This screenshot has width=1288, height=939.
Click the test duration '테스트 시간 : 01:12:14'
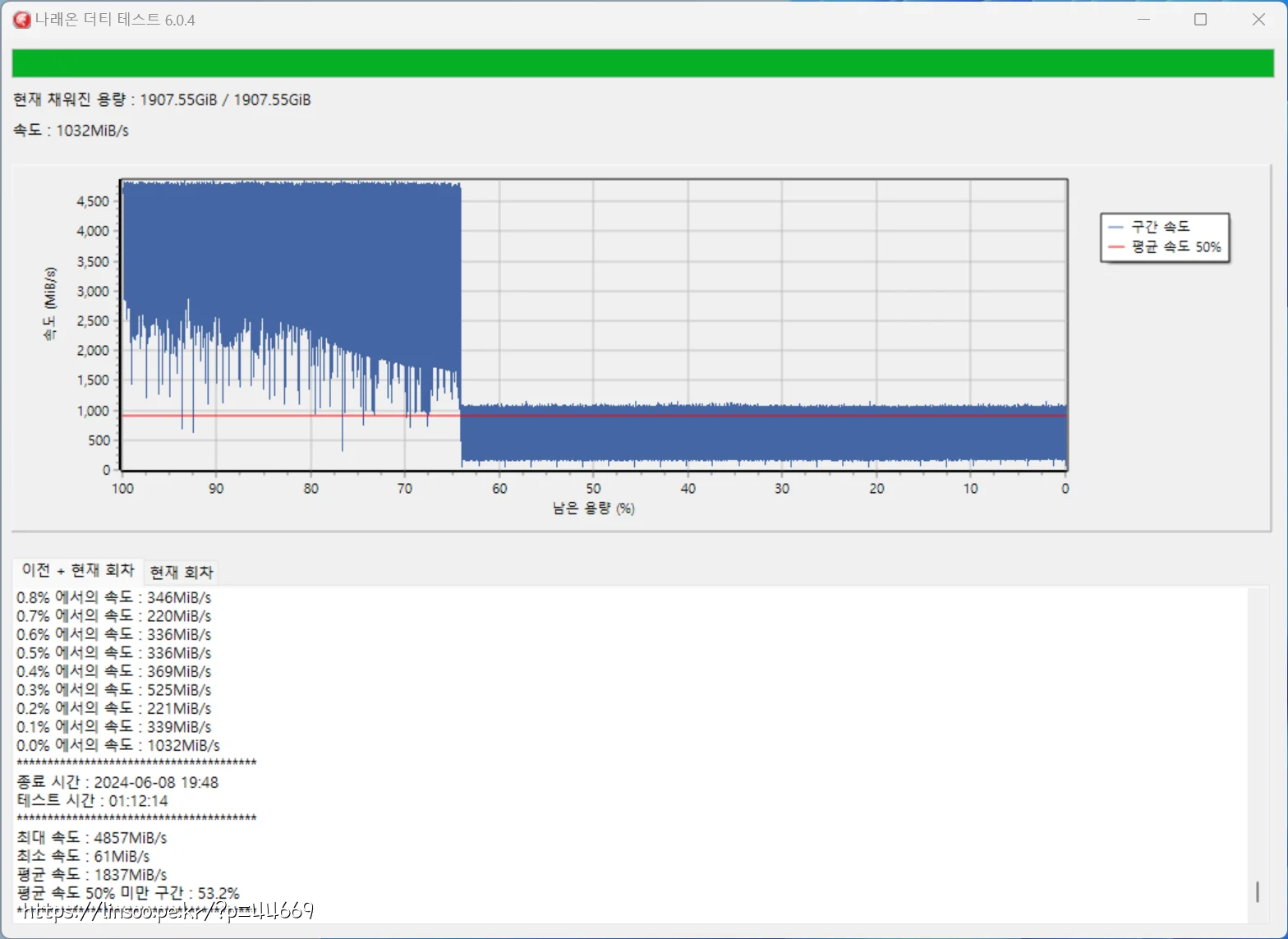(92, 801)
